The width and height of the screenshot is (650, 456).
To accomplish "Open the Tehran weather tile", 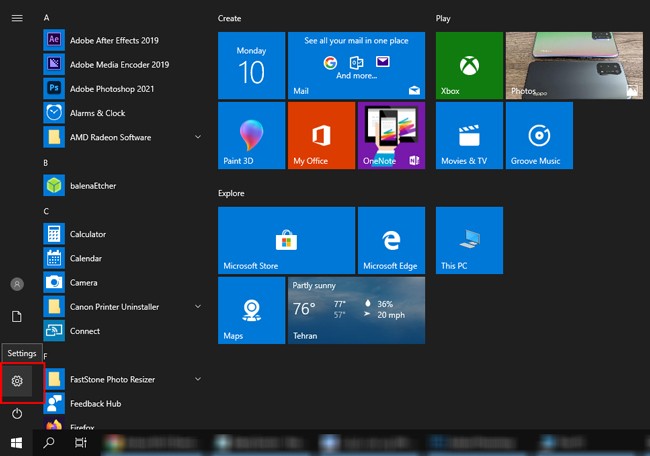I will (x=357, y=310).
